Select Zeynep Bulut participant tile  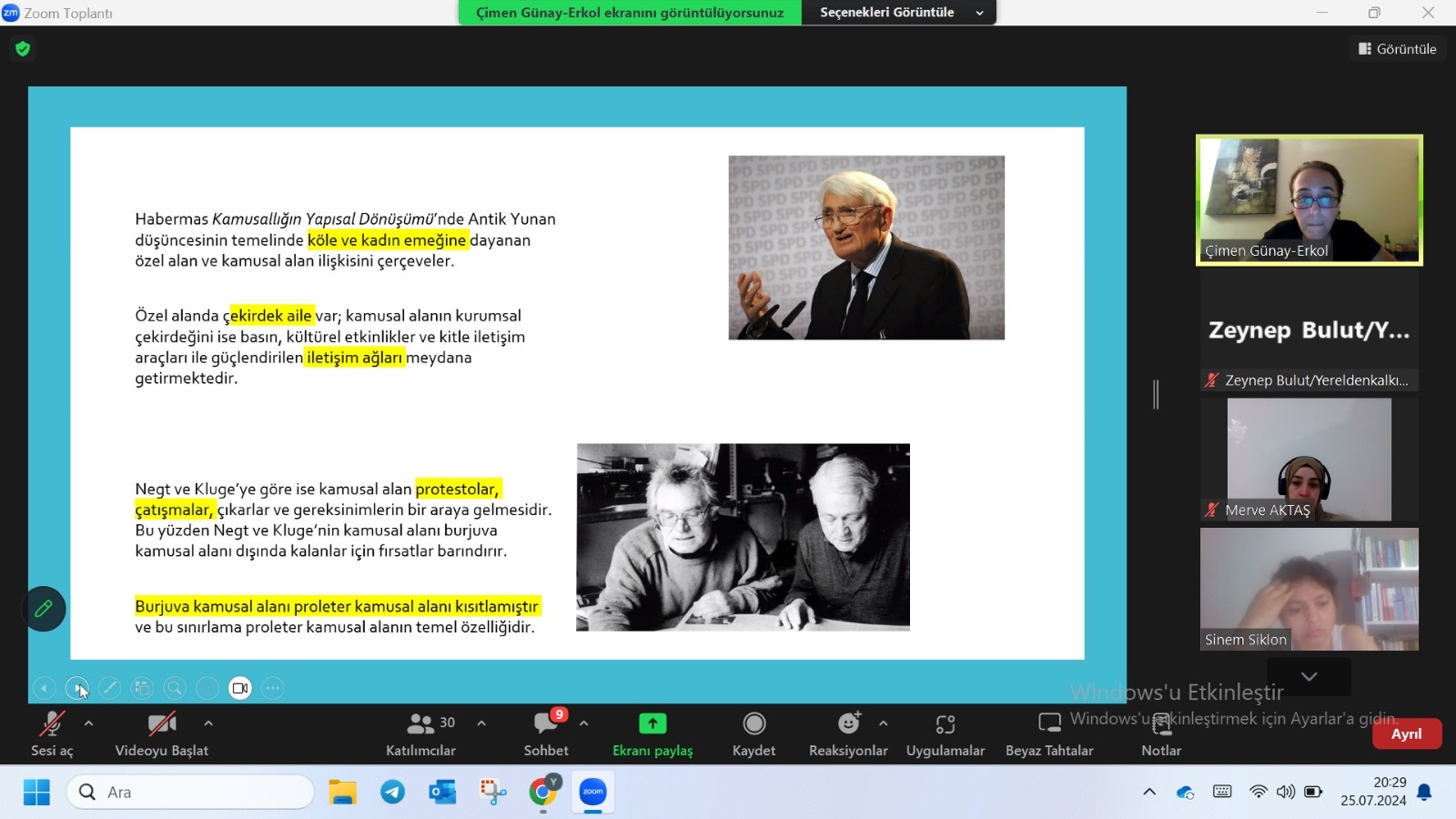coord(1309,329)
